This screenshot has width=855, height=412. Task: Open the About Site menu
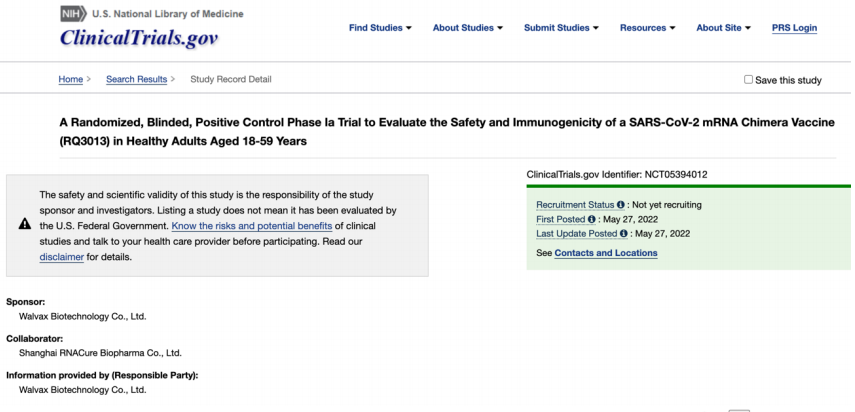[x=724, y=28]
